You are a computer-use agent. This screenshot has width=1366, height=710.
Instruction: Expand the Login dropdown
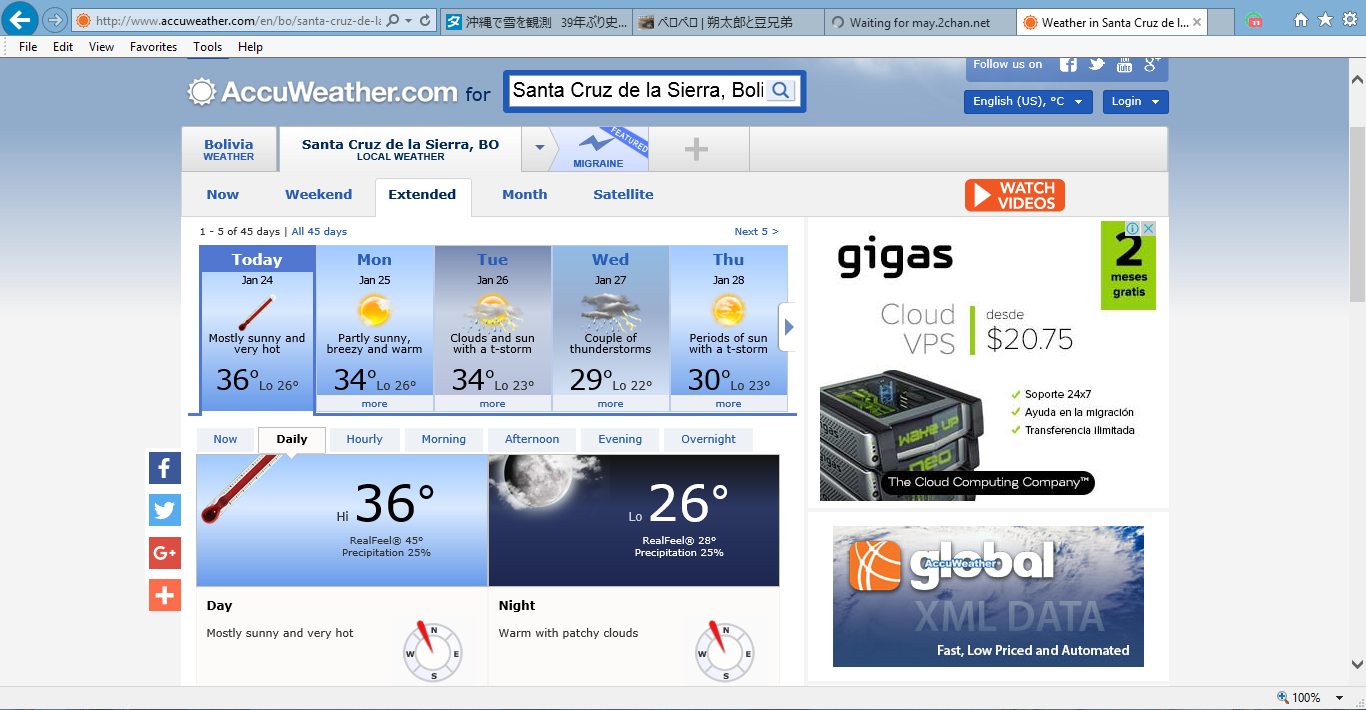click(x=1135, y=101)
